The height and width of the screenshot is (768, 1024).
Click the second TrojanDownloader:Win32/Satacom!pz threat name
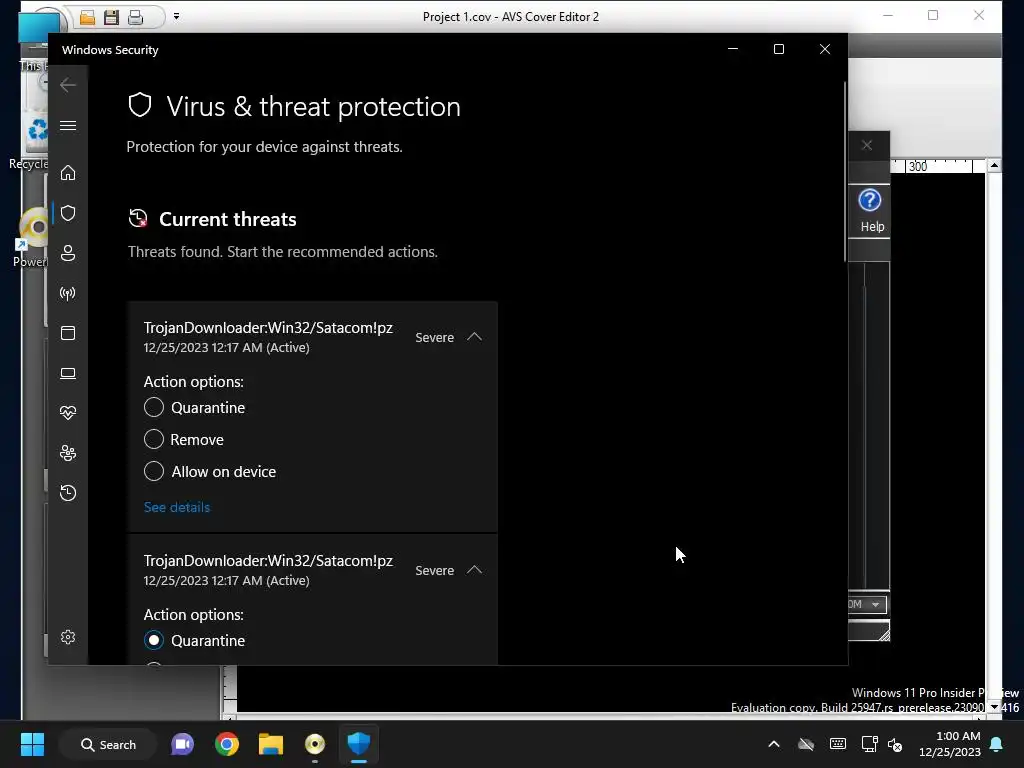tap(268, 561)
